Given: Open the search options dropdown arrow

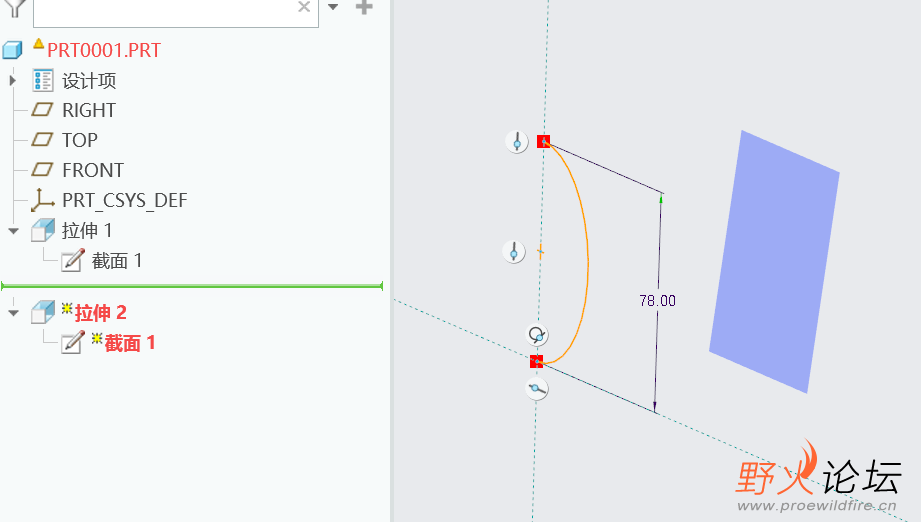Looking at the screenshot, I should point(333,7).
